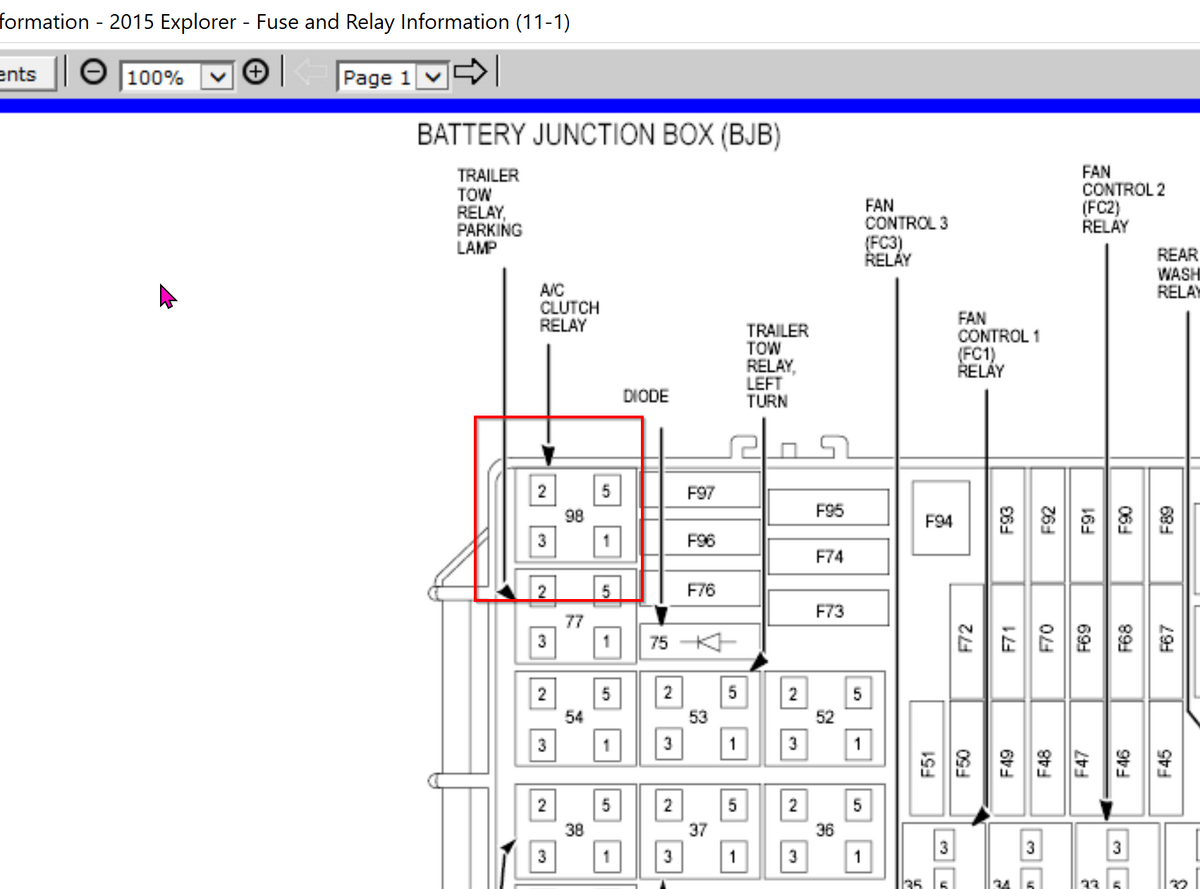
Task: Go to next page with right arrow
Action: click(x=470, y=73)
